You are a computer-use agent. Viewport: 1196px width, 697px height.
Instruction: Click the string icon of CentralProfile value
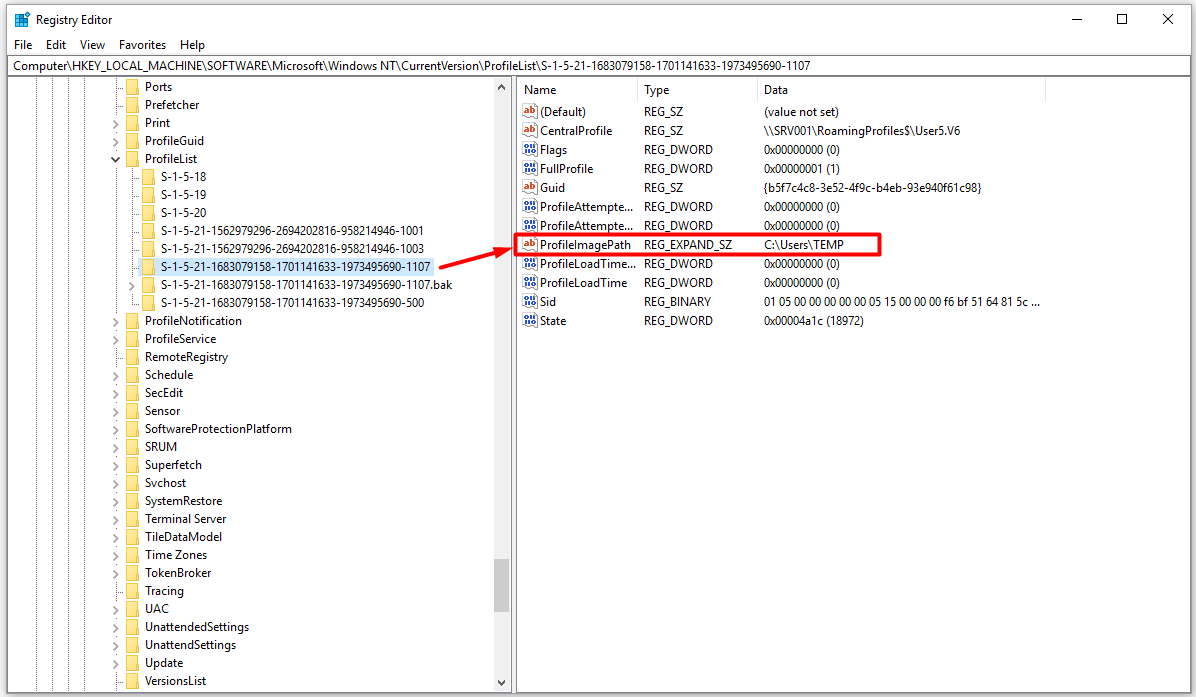click(529, 130)
